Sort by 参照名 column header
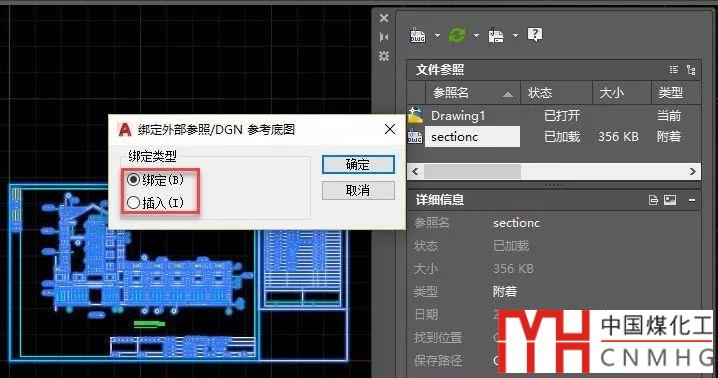The width and height of the screenshot is (718, 378). click(473, 93)
